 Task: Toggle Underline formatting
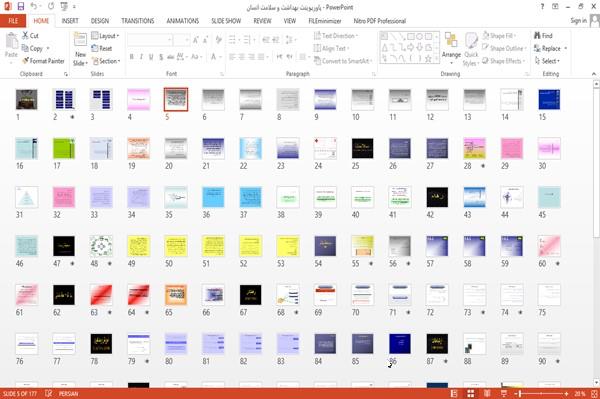click(x=151, y=57)
